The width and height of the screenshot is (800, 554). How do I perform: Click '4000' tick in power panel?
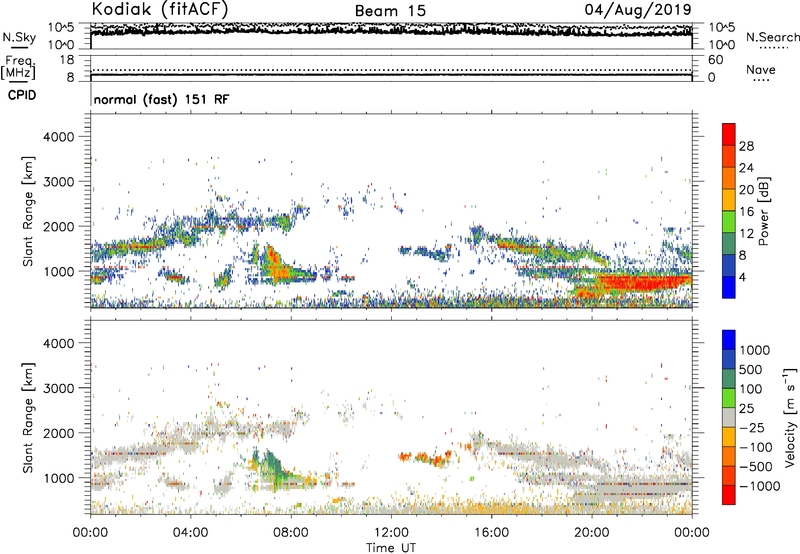click(58, 137)
